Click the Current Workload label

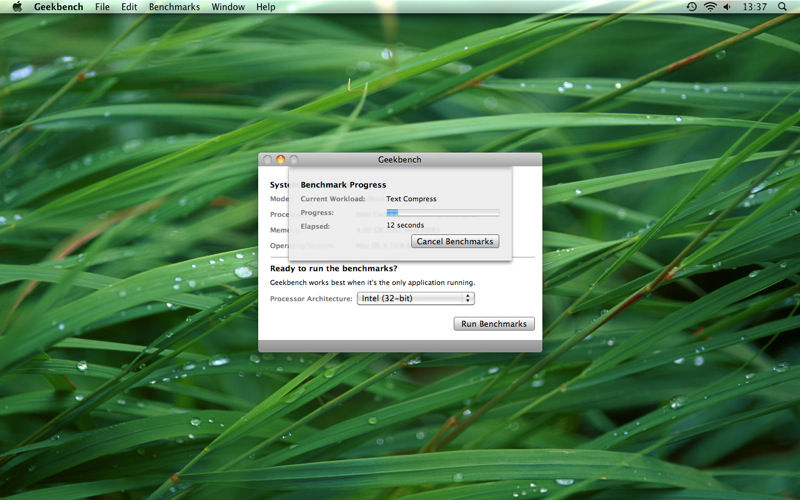[333, 199]
